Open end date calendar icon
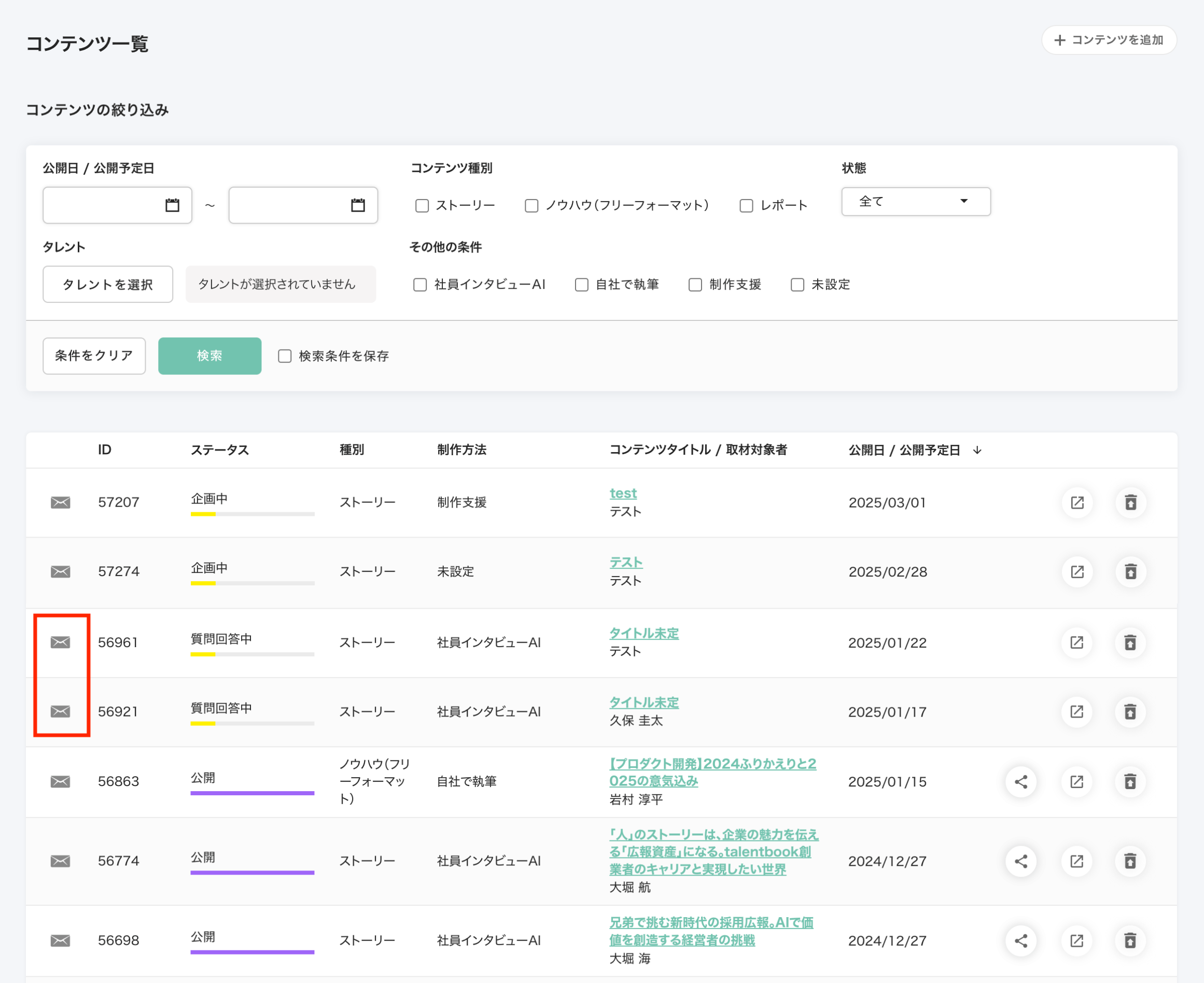 pyautogui.click(x=358, y=205)
